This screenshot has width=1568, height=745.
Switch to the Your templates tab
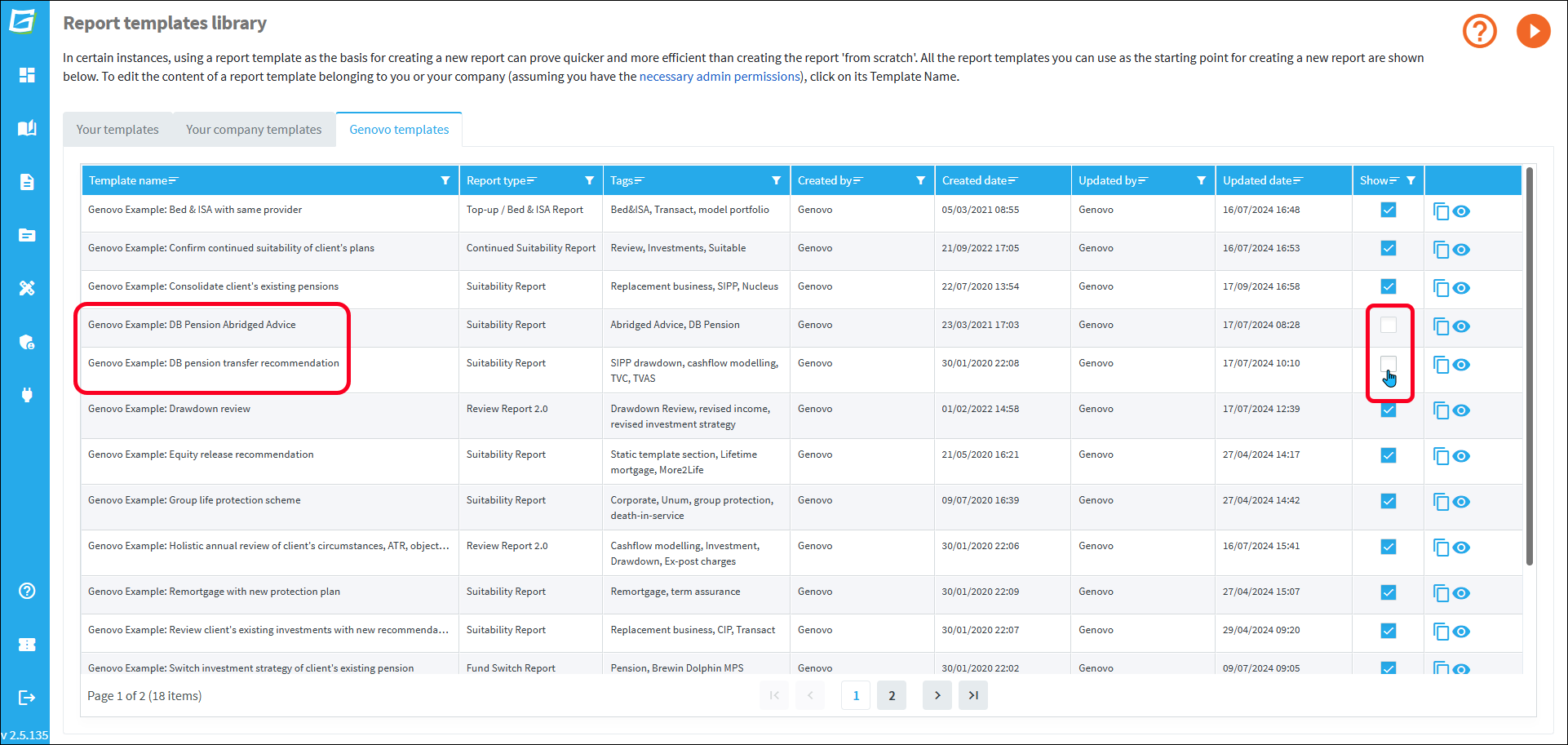tap(117, 130)
